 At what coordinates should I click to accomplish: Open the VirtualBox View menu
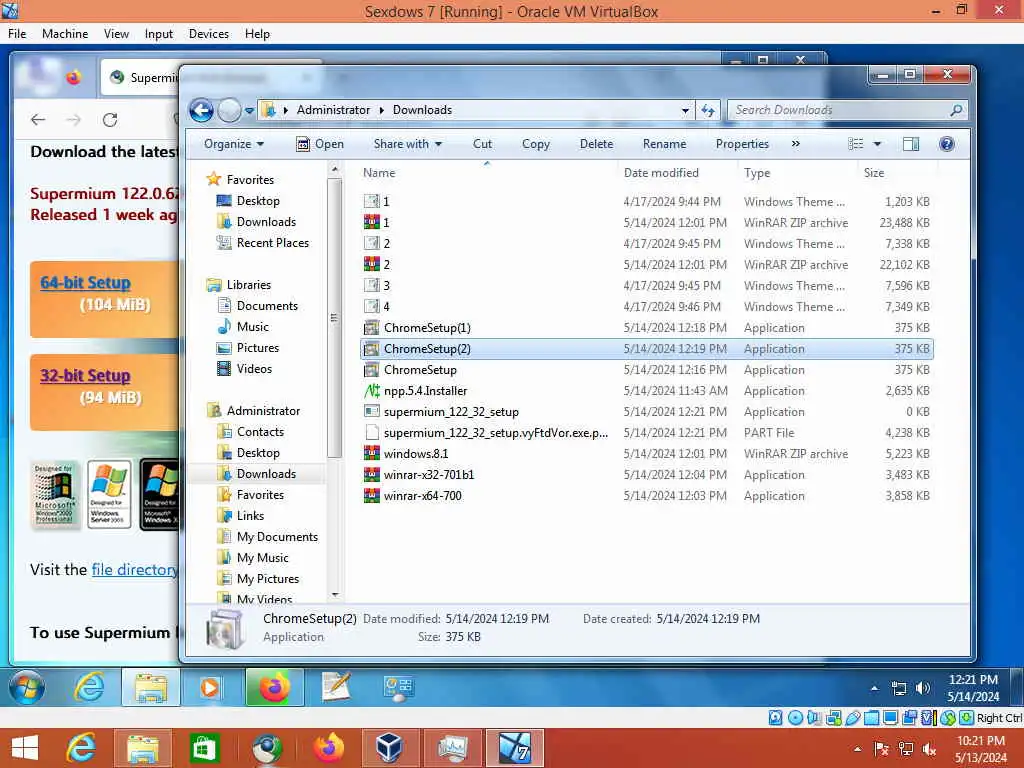(116, 34)
